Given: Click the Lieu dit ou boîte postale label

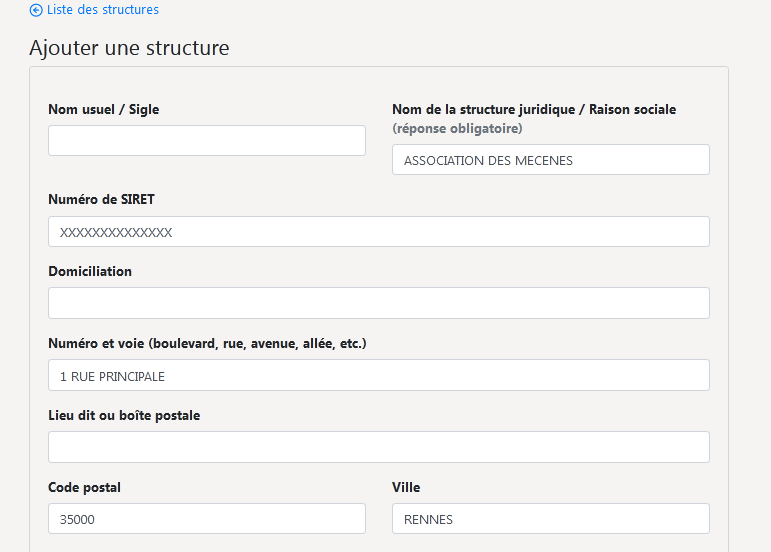Looking at the screenshot, I should 124,415.
